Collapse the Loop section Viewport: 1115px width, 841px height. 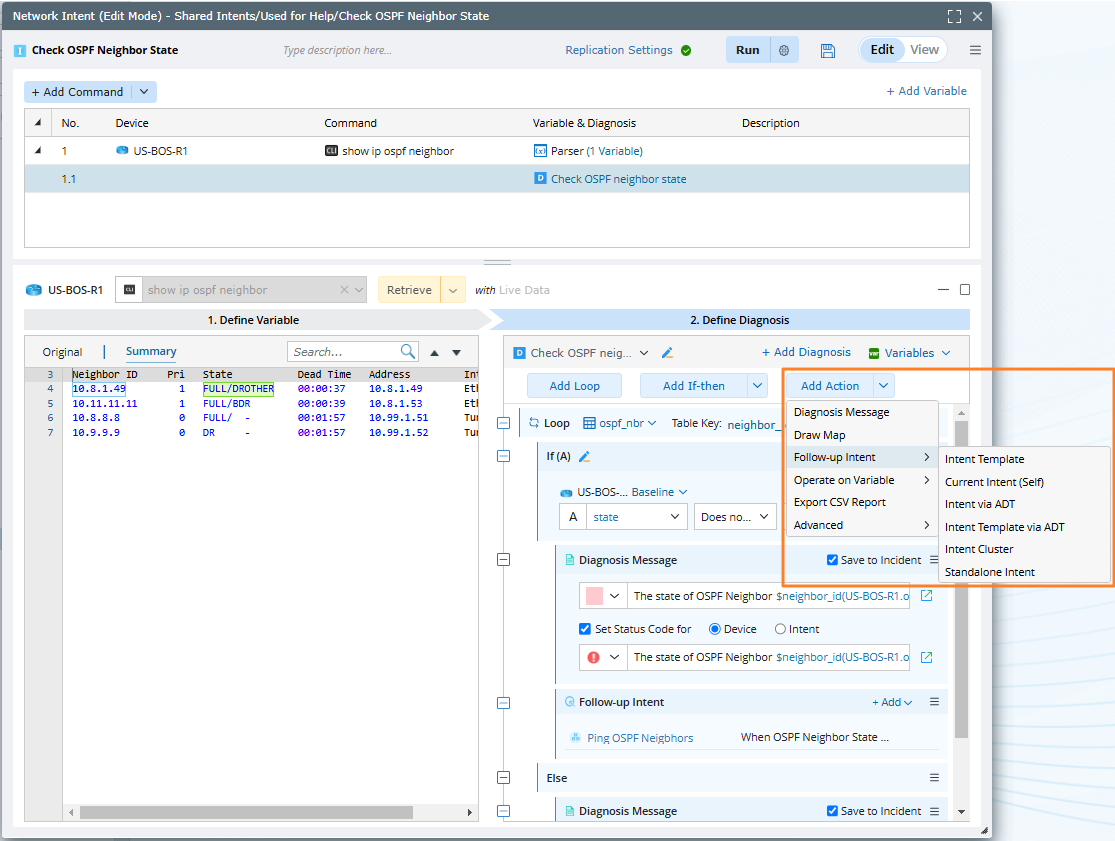pyautogui.click(x=505, y=423)
